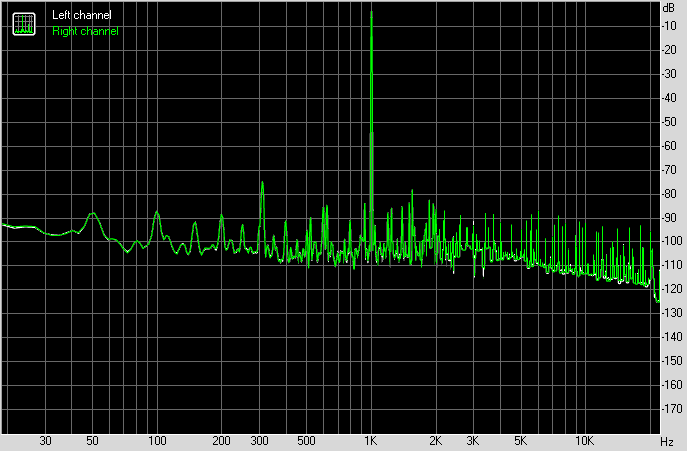The image size is (687, 451).
Task: Click the 50 frequency axis label
Action: [92, 440]
